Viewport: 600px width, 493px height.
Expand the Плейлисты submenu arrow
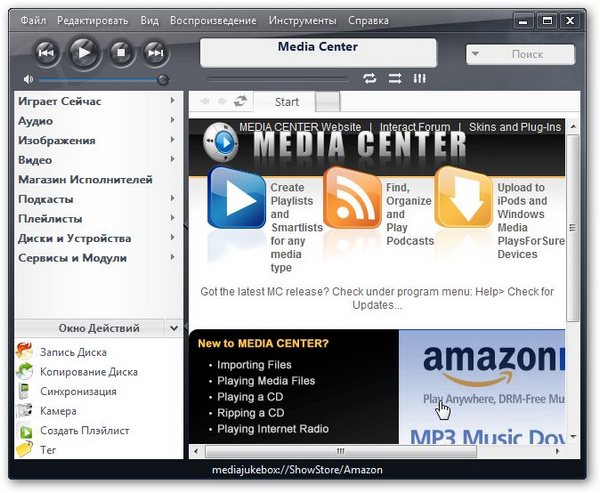pos(173,218)
